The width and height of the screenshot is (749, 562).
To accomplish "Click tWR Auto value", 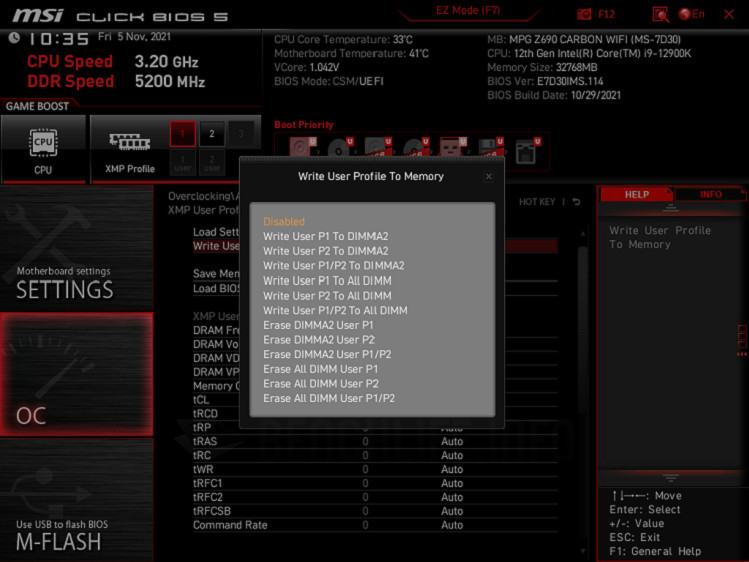I will coord(452,469).
